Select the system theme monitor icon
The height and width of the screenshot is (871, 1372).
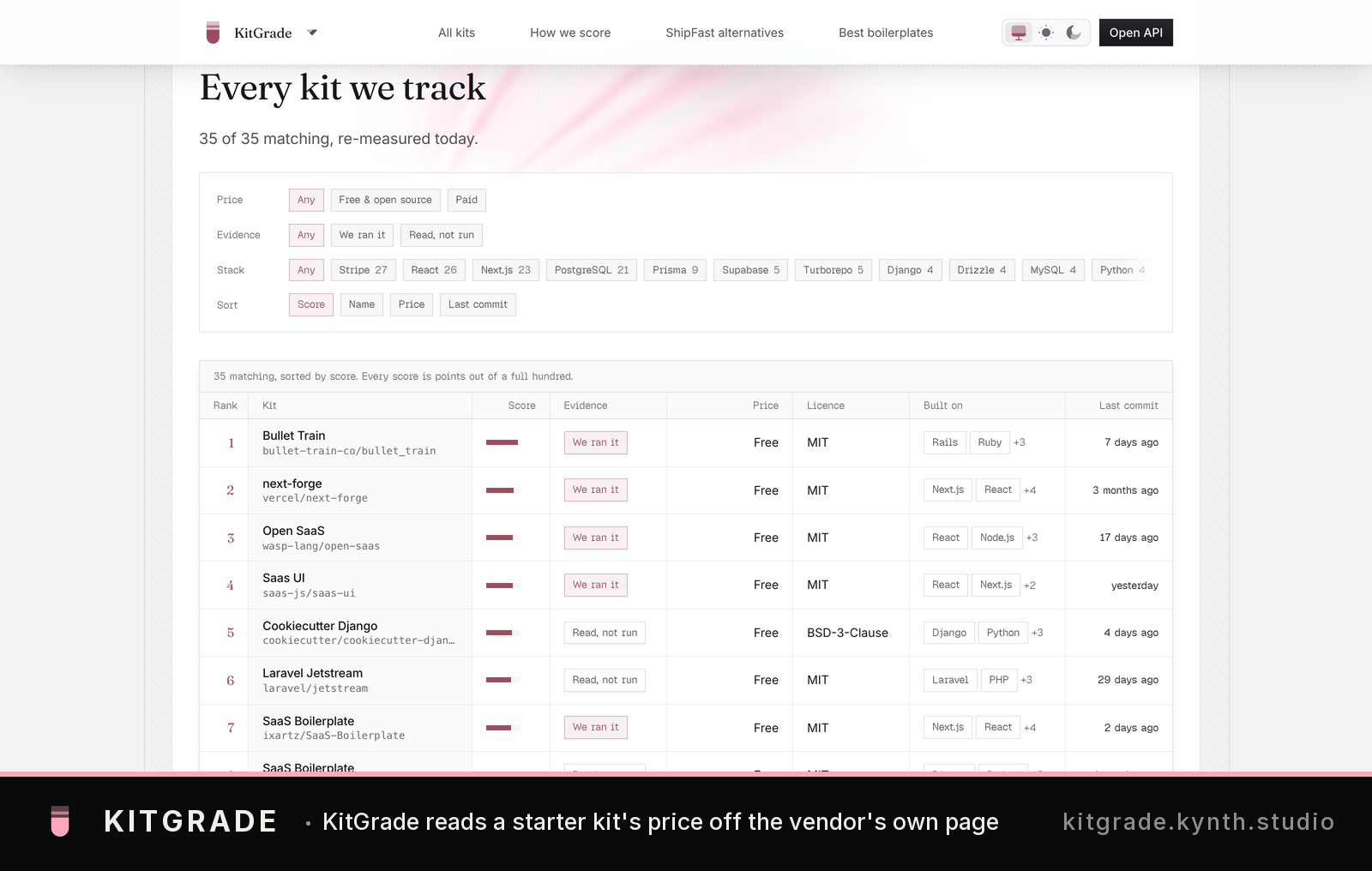(x=1019, y=33)
